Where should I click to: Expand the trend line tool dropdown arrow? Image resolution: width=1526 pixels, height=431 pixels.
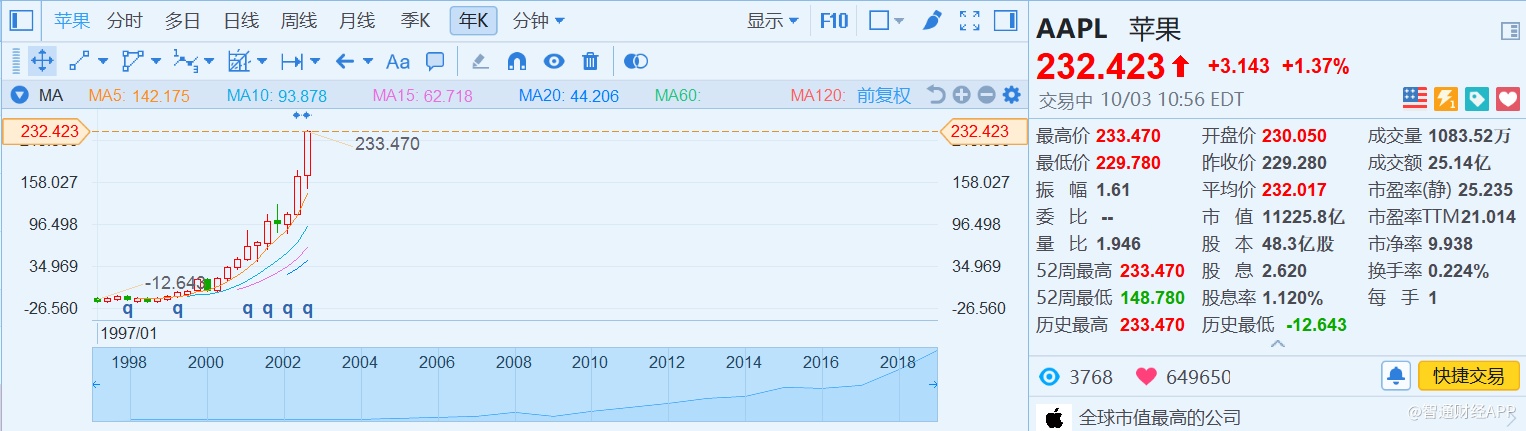point(104,62)
